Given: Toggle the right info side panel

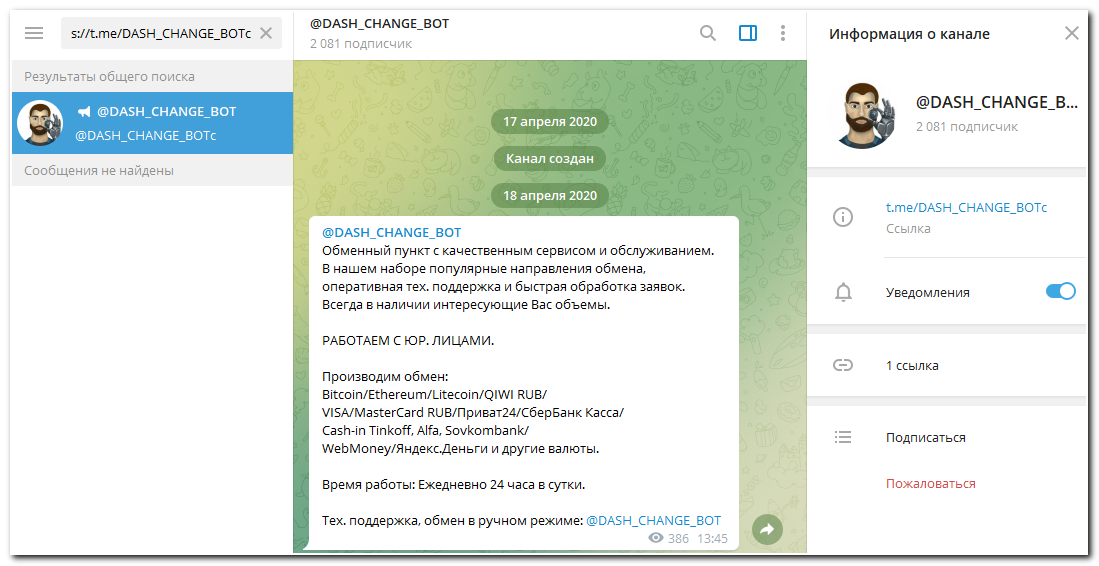Looking at the screenshot, I should coord(748,33).
